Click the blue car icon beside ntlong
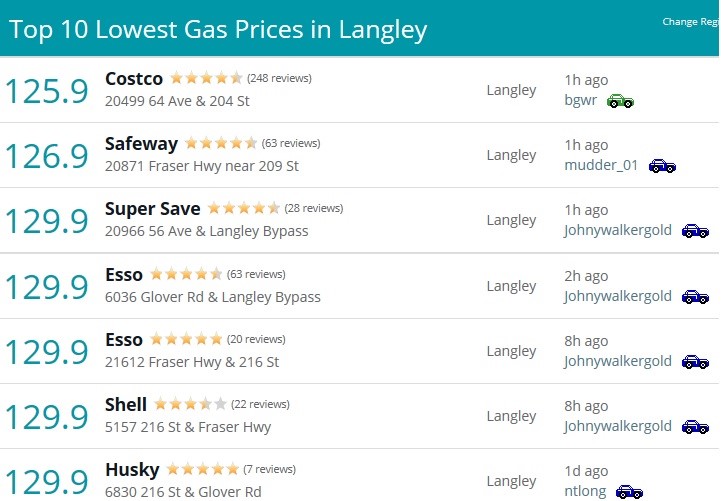 point(629,492)
